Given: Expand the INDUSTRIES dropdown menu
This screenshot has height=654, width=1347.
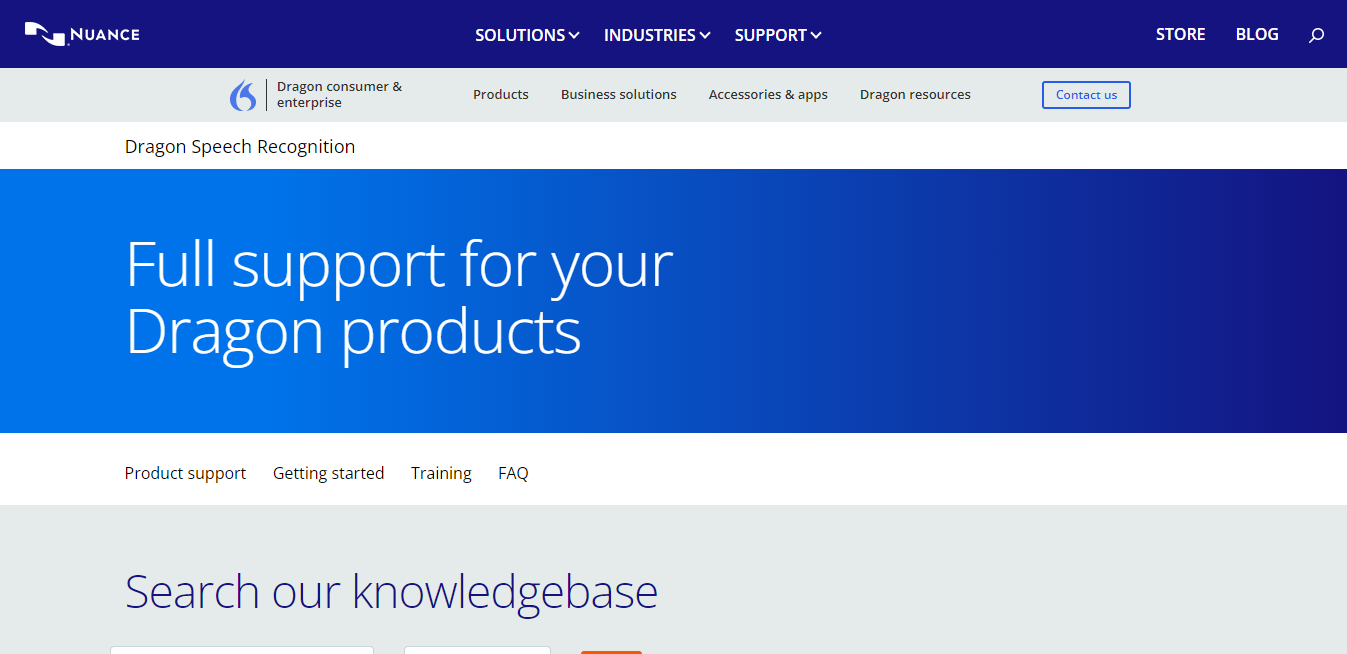Looking at the screenshot, I should (657, 35).
